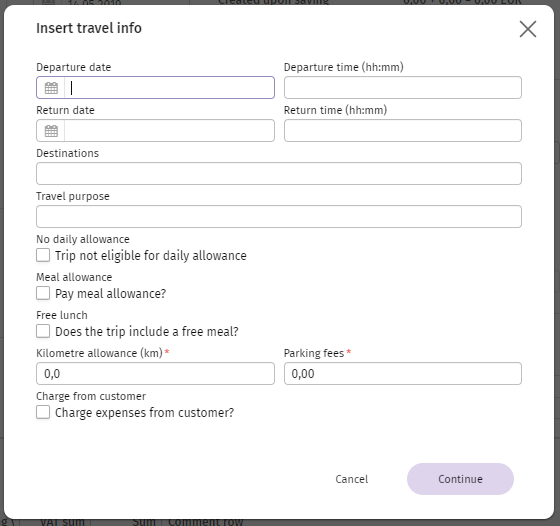The width and height of the screenshot is (560, 526).
Task: Open the Departure date calendar picker icon
Action: (51, 88)
